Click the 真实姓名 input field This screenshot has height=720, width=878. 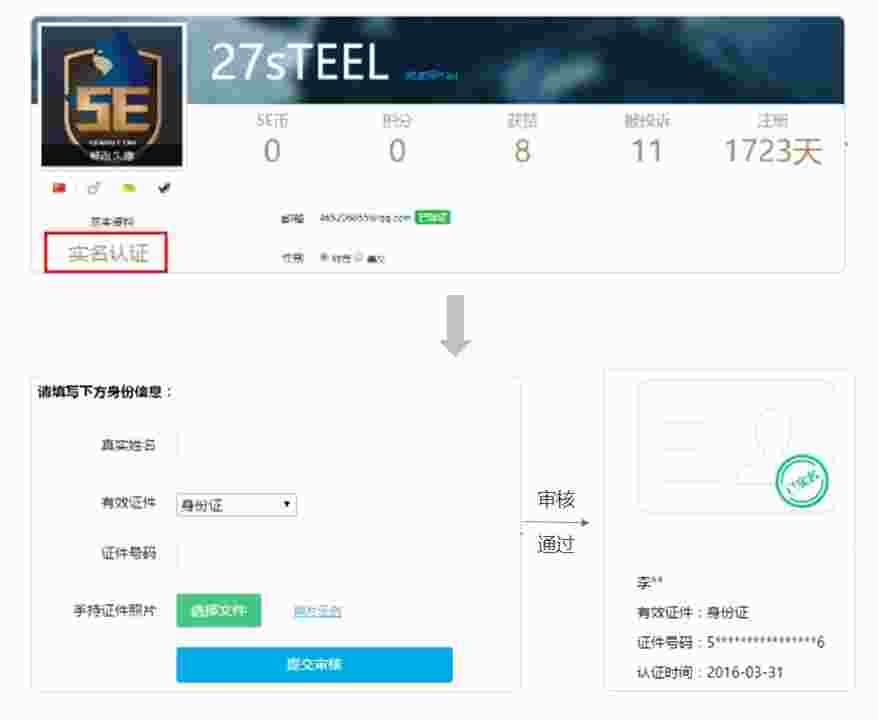[314, 445]
